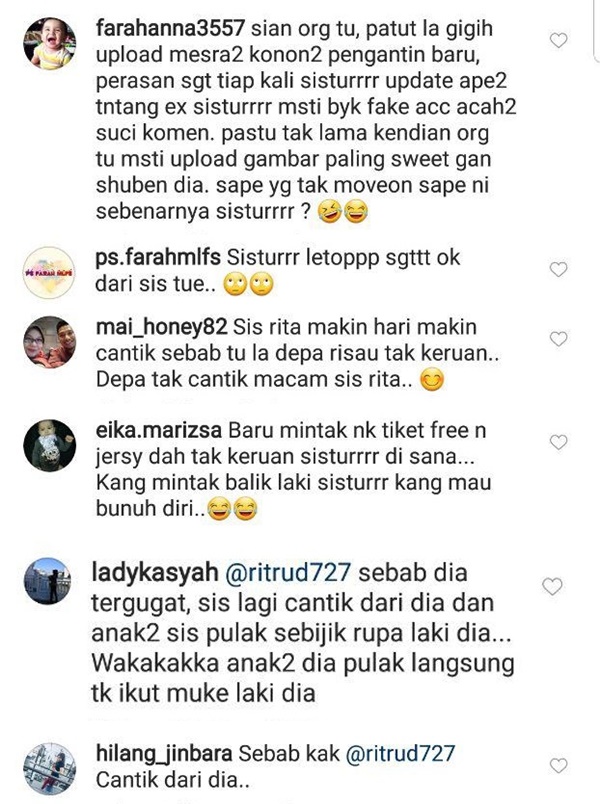Like farahanna3557's comment with the heart

[x=558, y=40]
